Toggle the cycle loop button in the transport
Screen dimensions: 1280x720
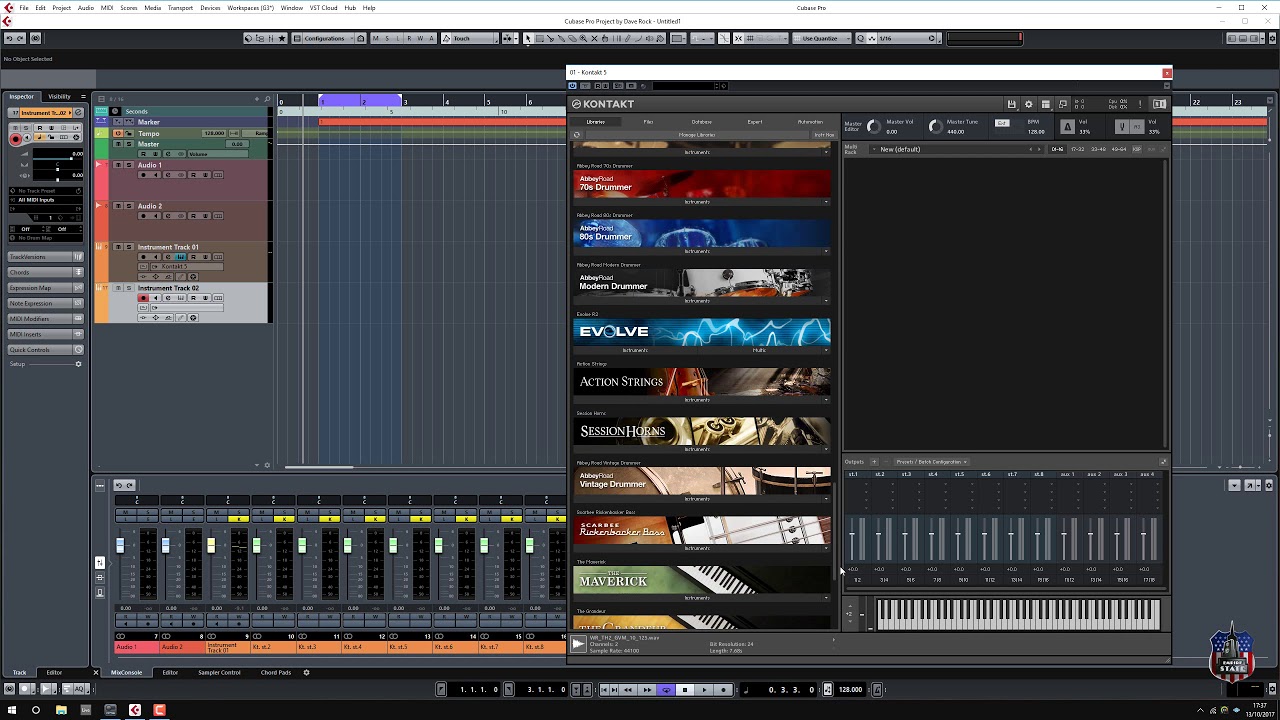(666, 689)
